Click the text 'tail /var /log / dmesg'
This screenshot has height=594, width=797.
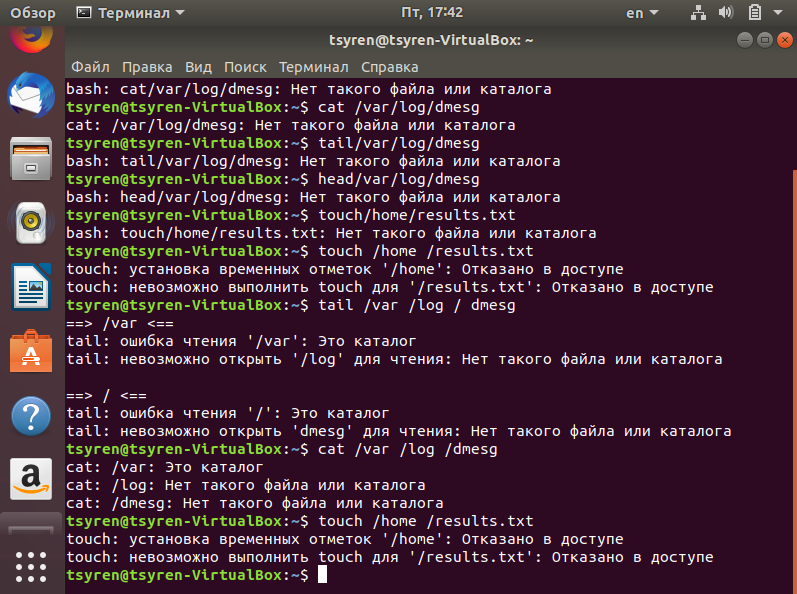tap(417, 305)
